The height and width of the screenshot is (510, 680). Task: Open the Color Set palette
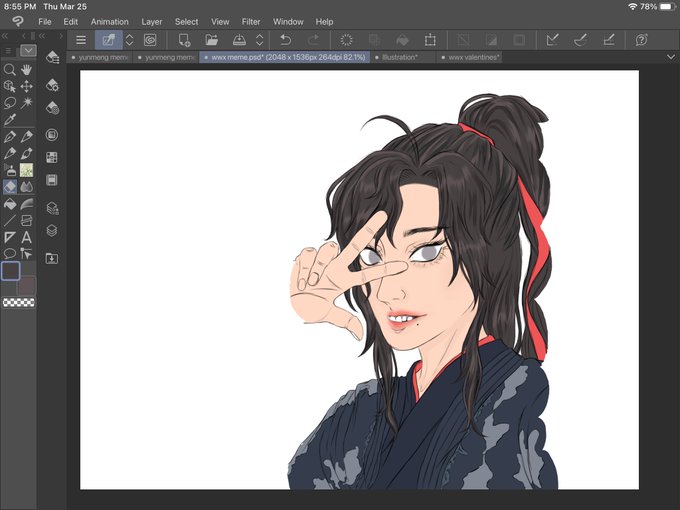tap(52, 157)
